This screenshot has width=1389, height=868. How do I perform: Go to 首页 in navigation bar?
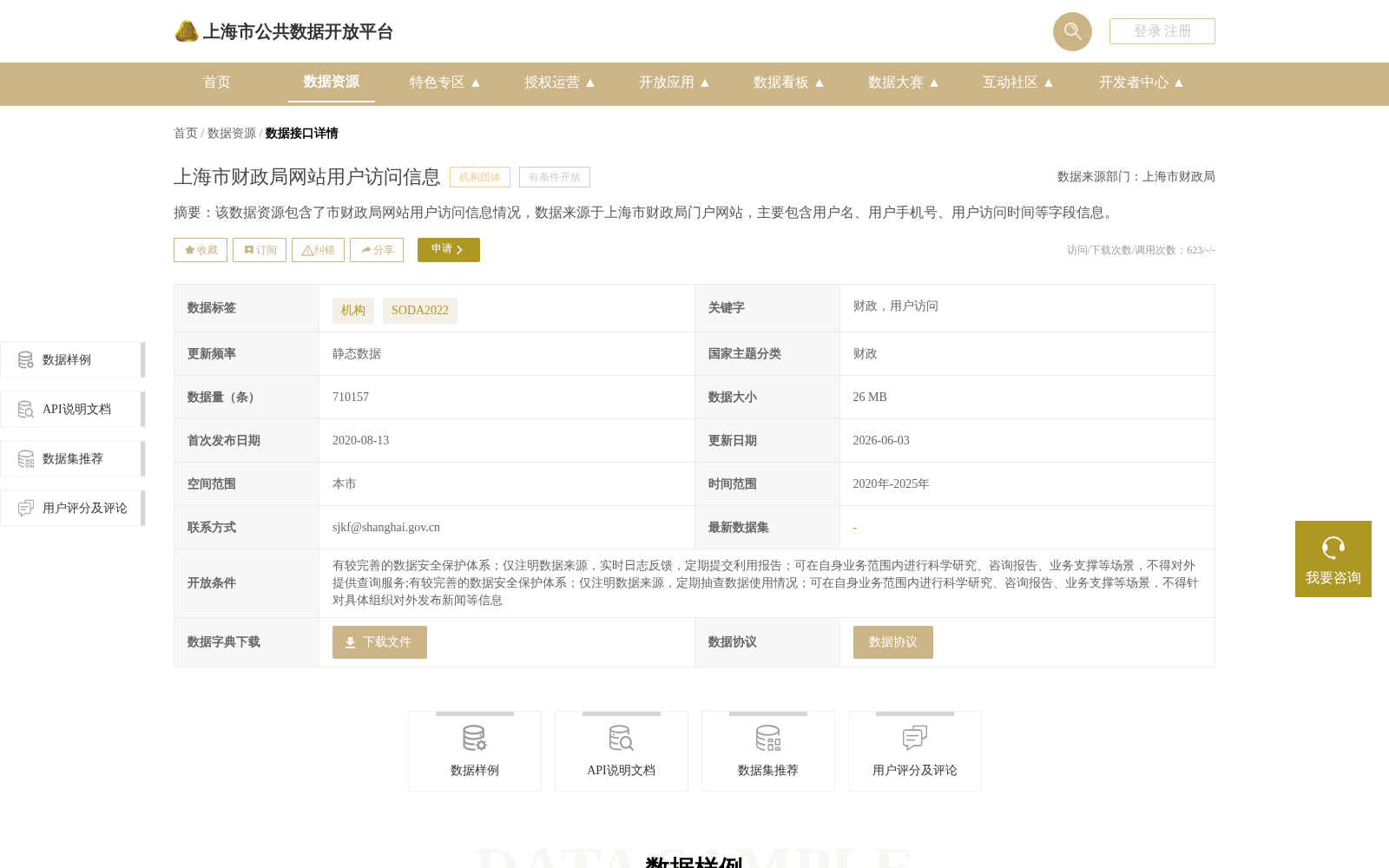point(217,82)
